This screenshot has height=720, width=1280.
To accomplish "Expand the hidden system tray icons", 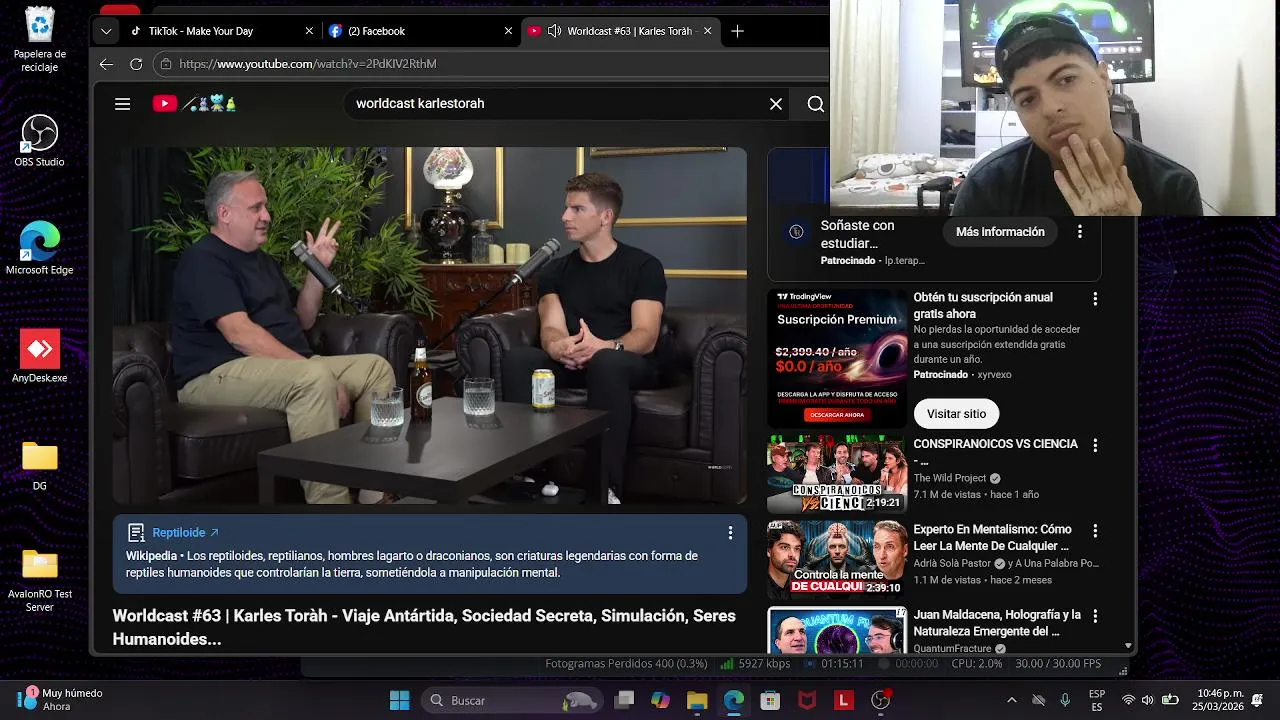I will 1011,700.
